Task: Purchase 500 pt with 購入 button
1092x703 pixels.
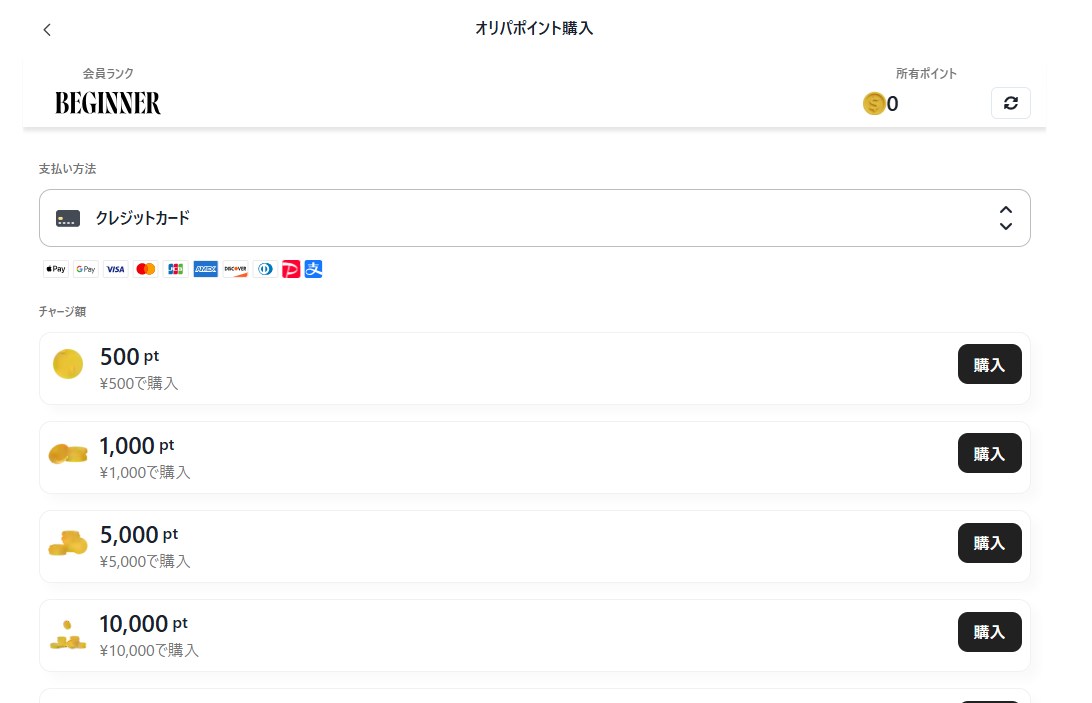Action: point(990,364)
